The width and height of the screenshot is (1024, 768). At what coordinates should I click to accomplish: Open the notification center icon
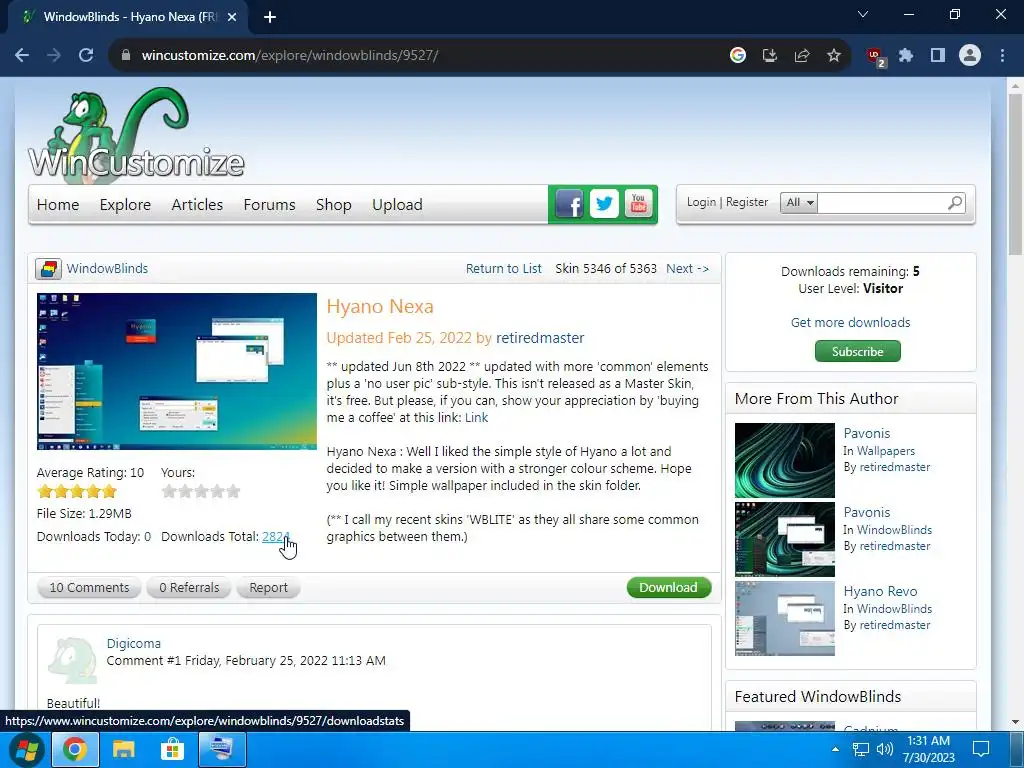(981, 749)
